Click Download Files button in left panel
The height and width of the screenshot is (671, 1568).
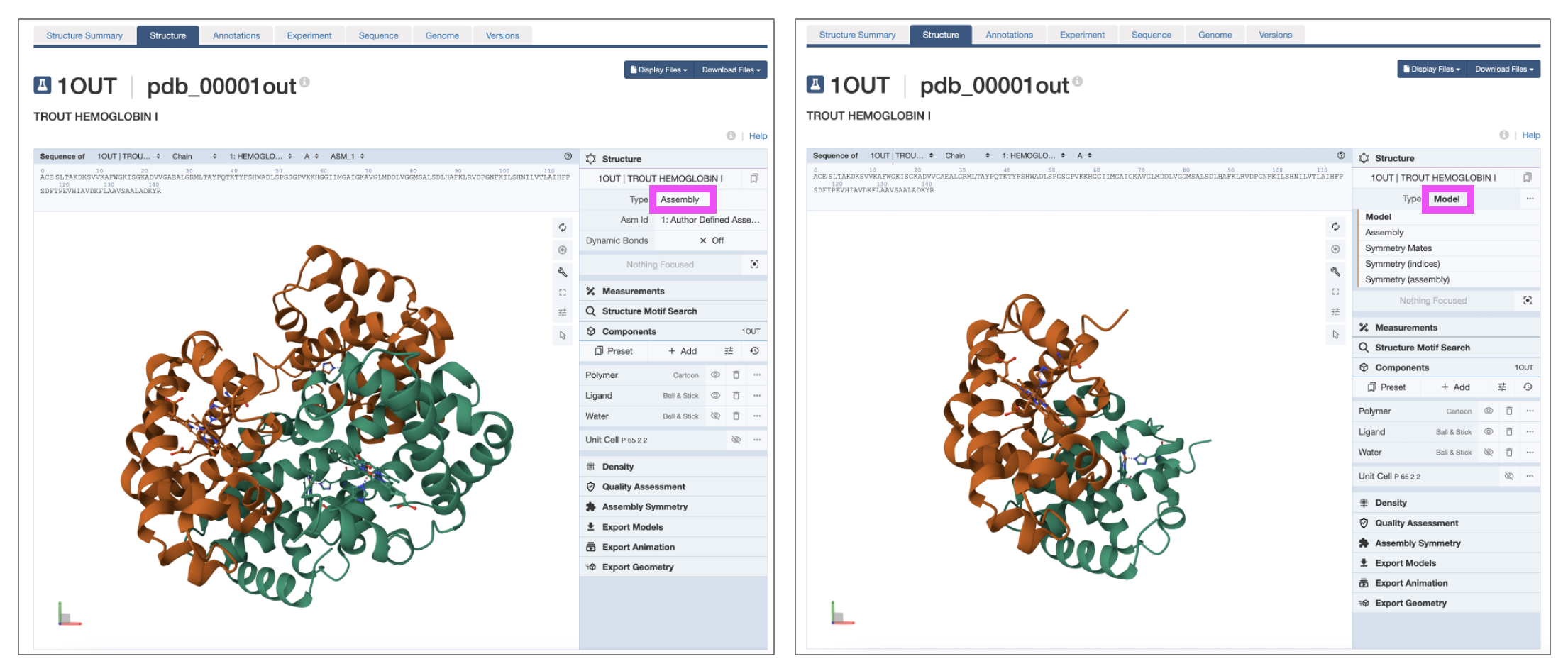(731, 70)
